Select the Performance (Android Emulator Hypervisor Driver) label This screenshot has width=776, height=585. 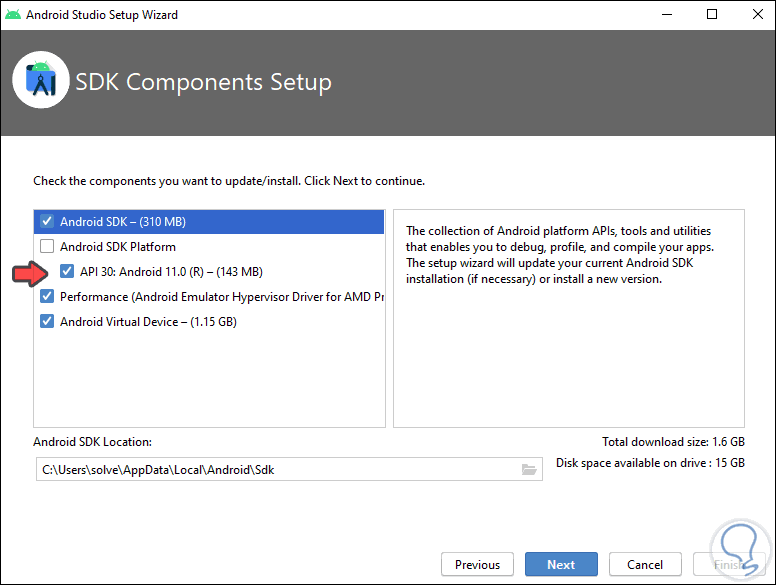coord(221,297)
